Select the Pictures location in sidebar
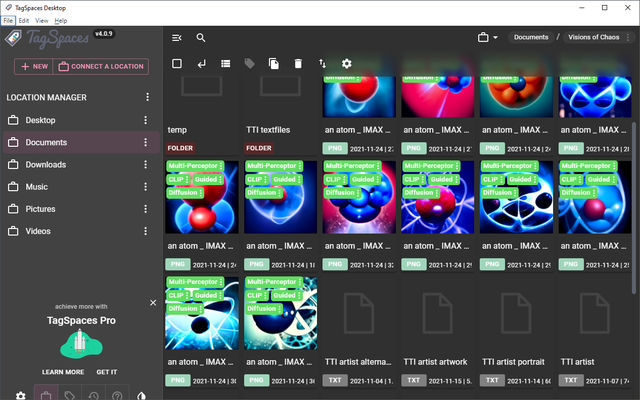The image size is (640, 400). tap(41, 209)
